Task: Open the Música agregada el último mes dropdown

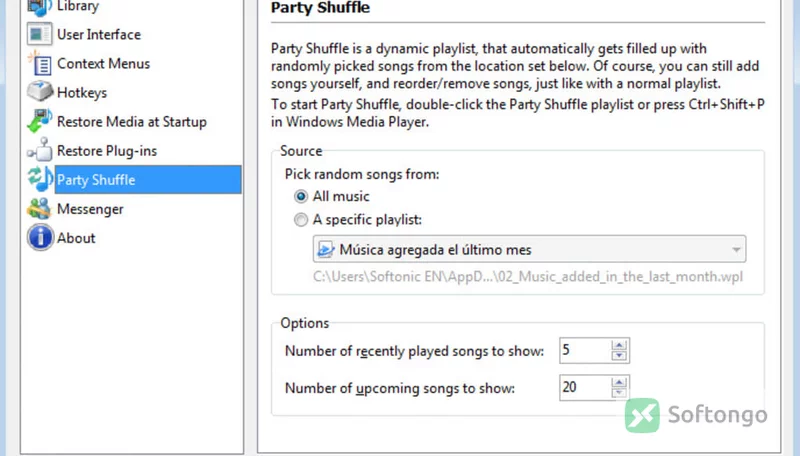Action: click(x=529, y=249)
